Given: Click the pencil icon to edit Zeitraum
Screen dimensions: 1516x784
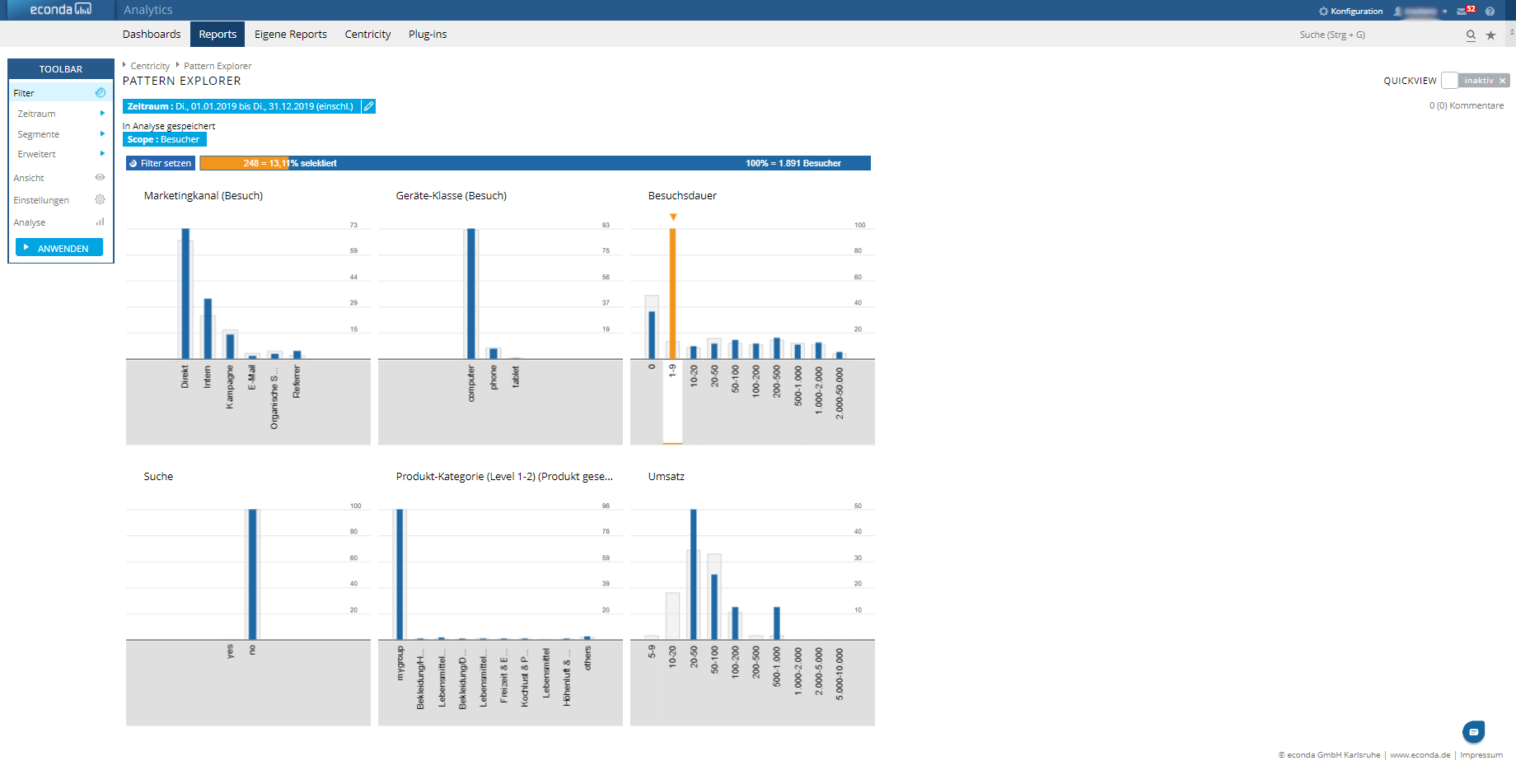Looking at the screenshot, I should pyautogui.click(x=368, y=106).
